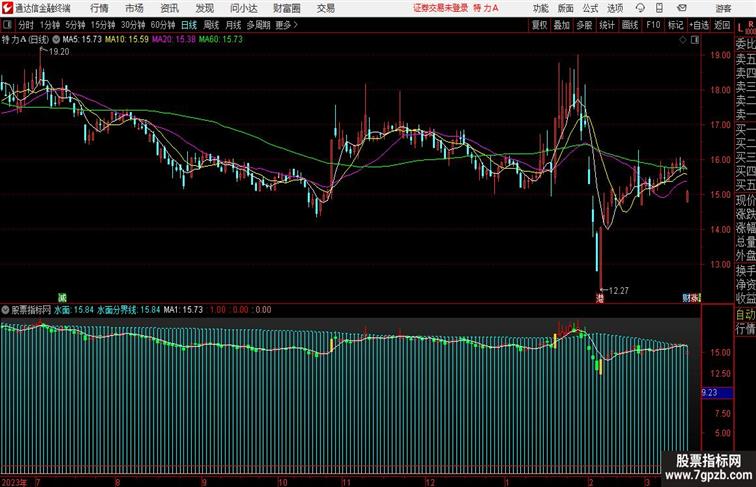The height and width of the screenshot is (487, 756).
Task: Click the 返回 back button
Action: coord(722,25)
